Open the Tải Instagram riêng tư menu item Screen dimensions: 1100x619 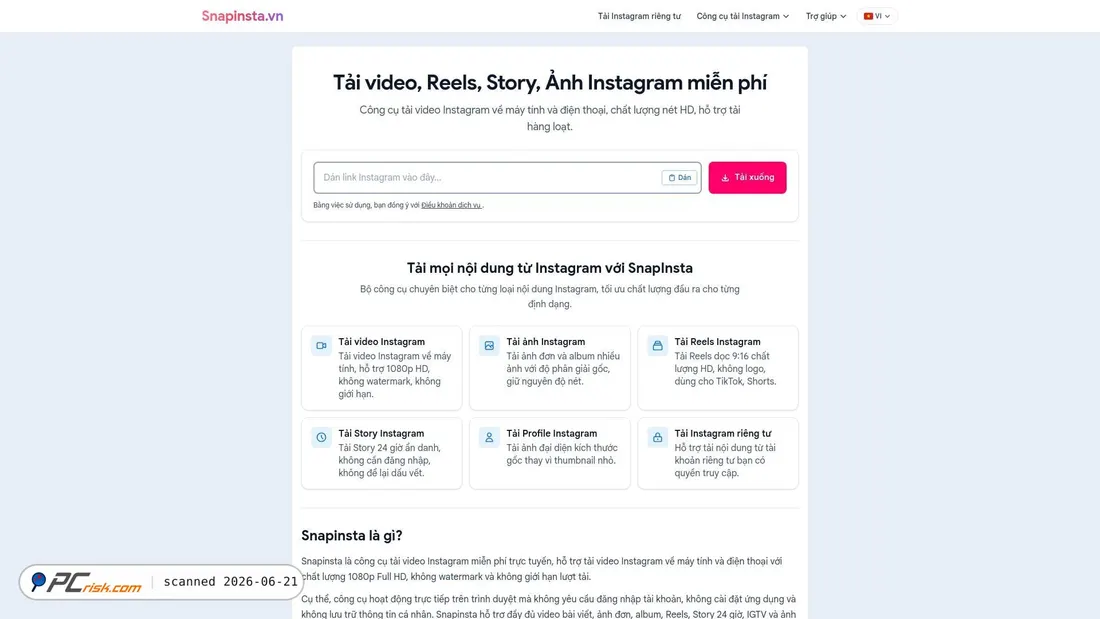[639, 16]
